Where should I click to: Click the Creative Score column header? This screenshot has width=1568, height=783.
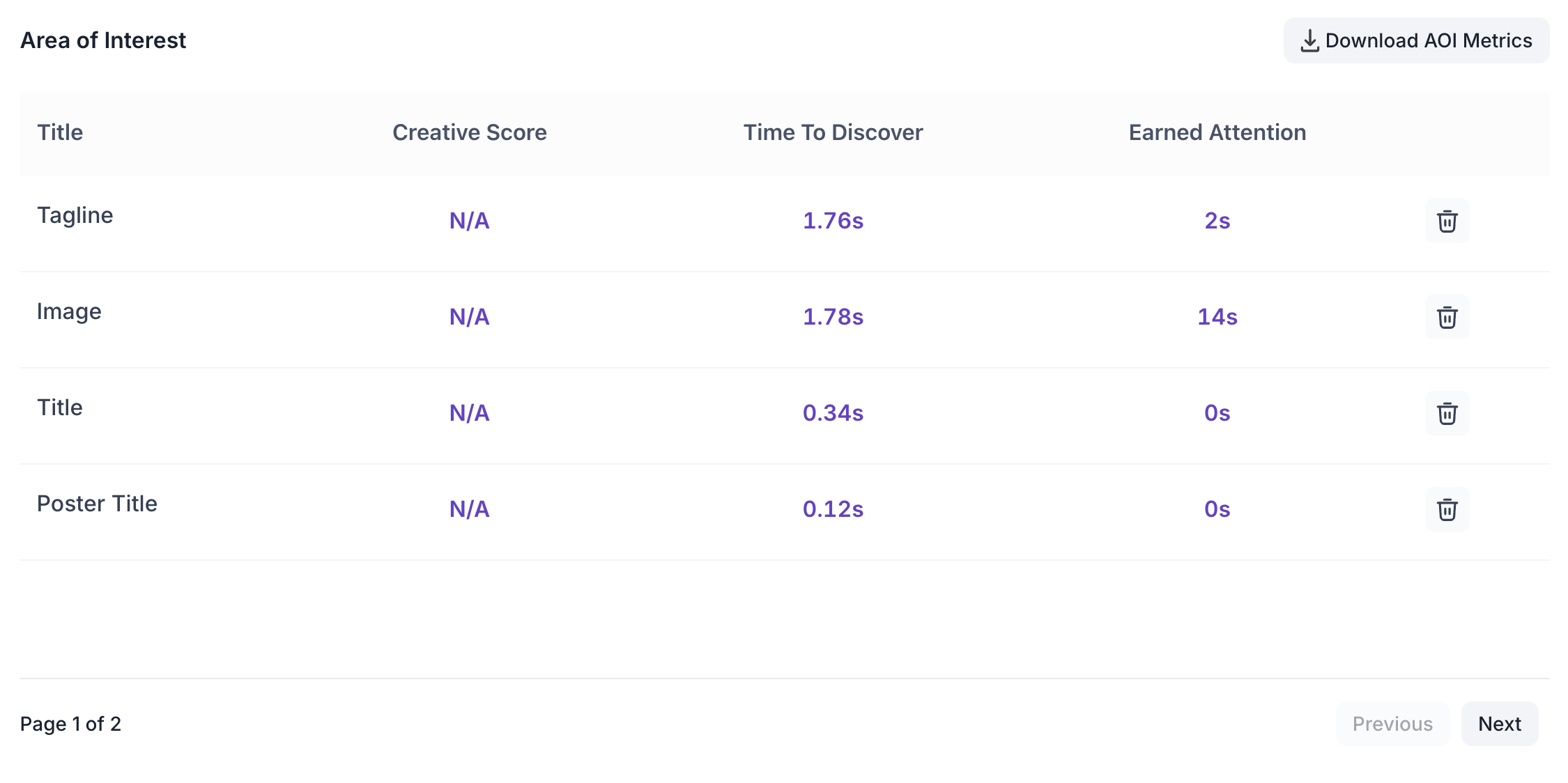tap(469, 132)
